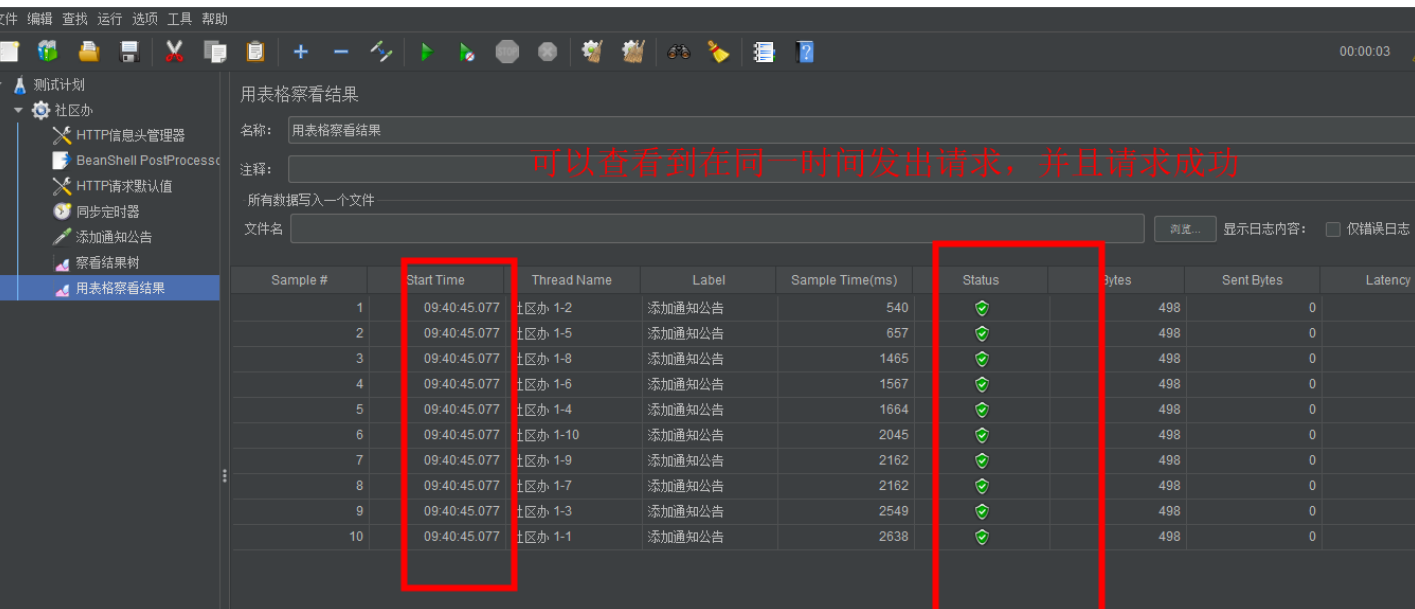
Task: Click the Toggle enable/disable toolbar icon
Action: 381,51
